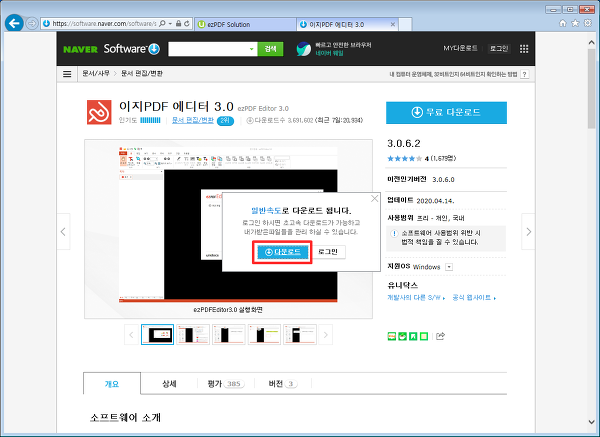Viewport: 600px width, 437px height.
Task: Click the padlock security icon
Action: [x=178, y=24]
